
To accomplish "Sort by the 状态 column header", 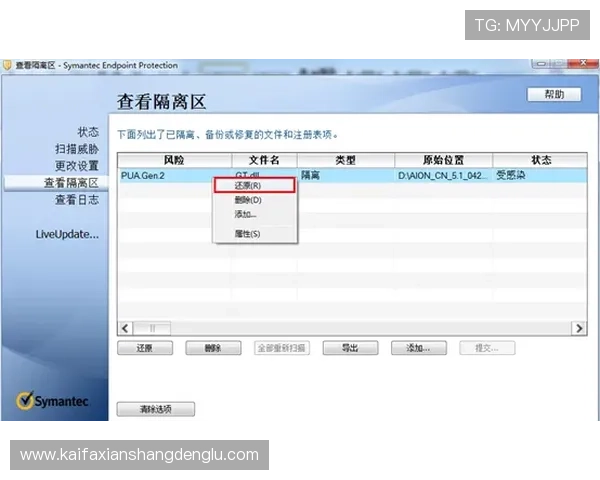I will [x=540, y=160].
